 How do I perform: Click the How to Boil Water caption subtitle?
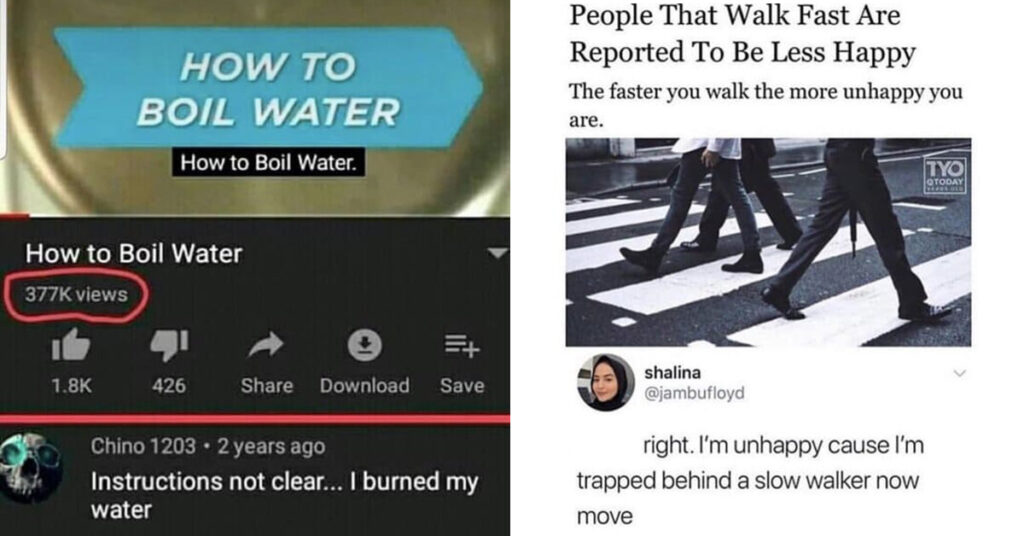[268, 163]
